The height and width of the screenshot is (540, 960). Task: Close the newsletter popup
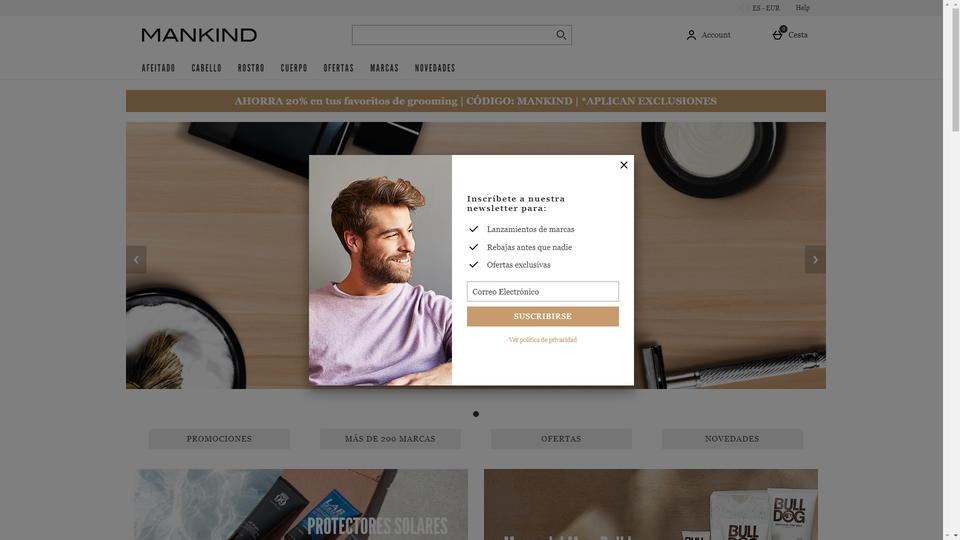(x=623, y=165)
